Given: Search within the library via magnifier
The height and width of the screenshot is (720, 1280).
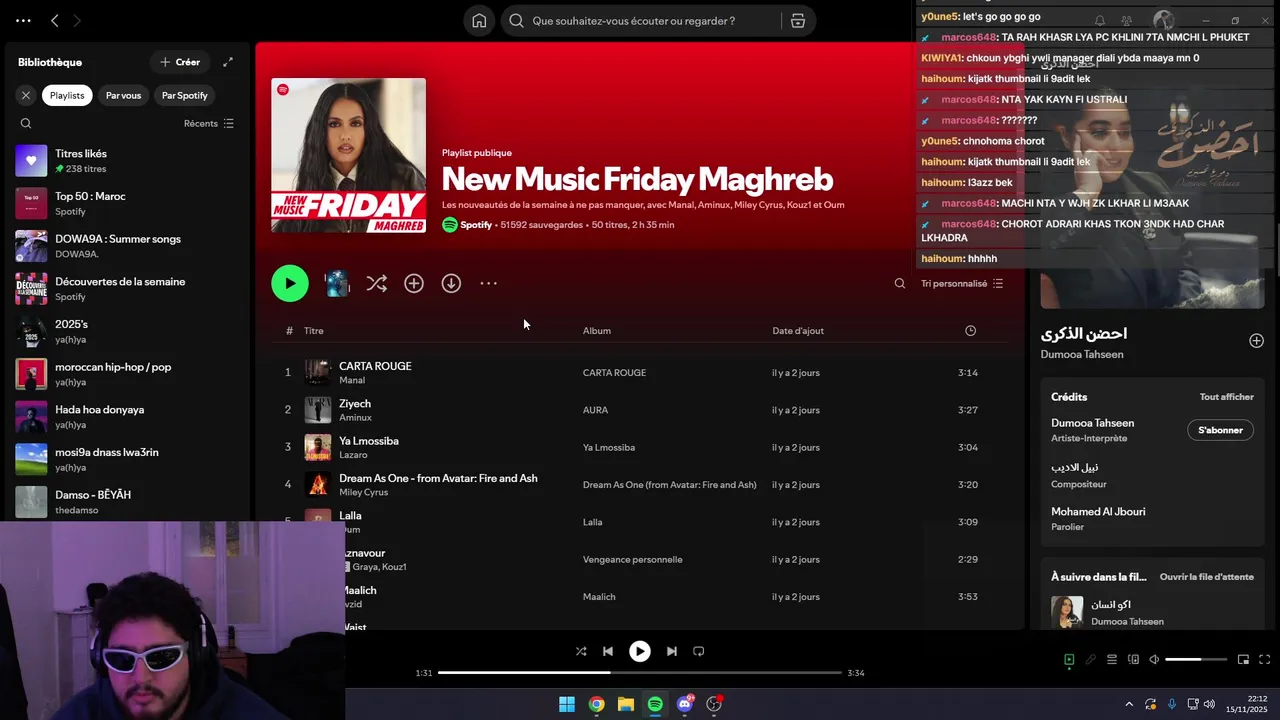Looking at the screenshot, I should [26, 124].
